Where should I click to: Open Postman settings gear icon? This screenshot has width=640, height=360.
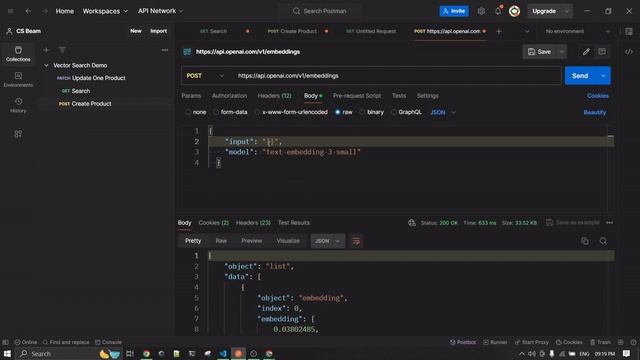point(481,11)
